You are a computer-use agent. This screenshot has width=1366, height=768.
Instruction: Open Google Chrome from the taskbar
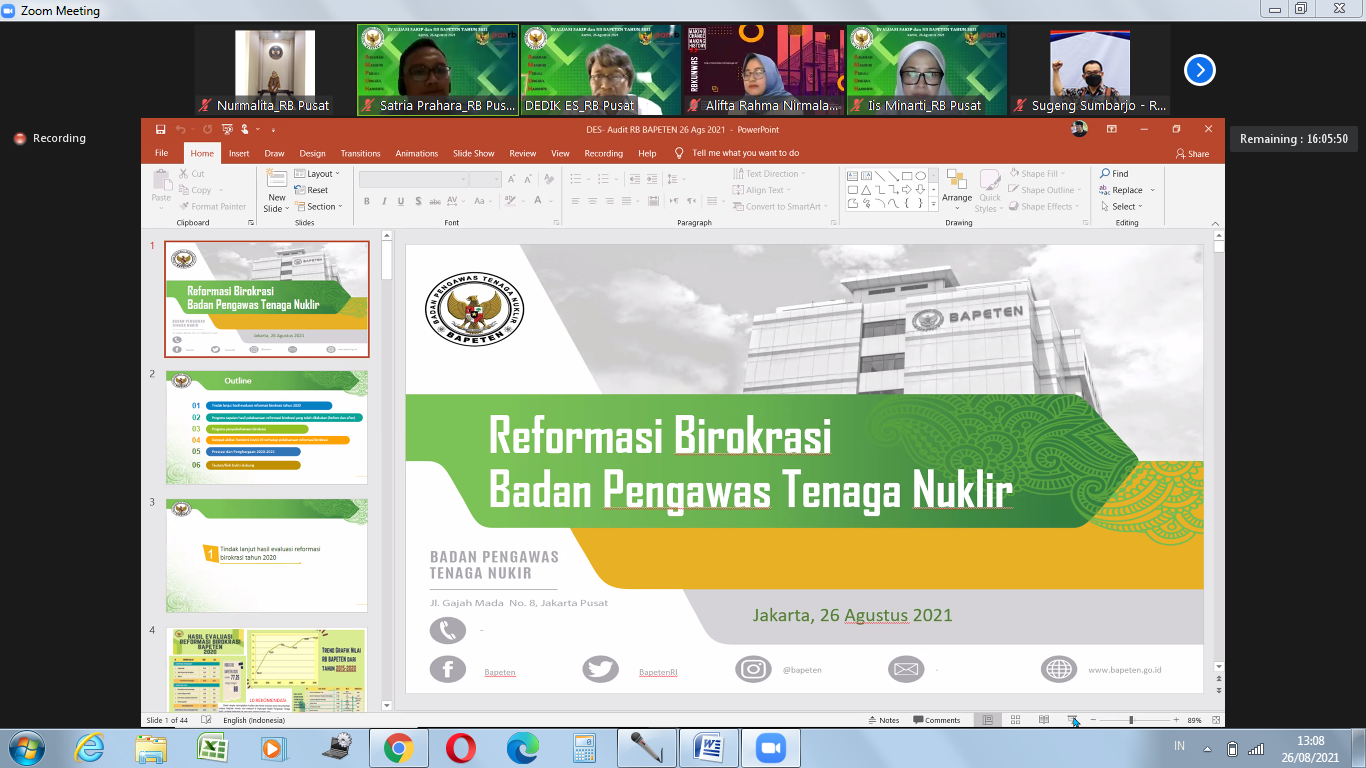coord(398,747)
